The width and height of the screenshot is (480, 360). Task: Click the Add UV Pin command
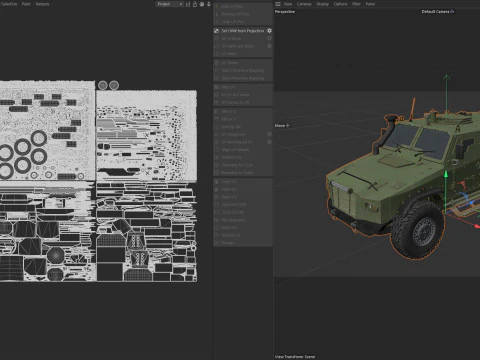[232, 6]
